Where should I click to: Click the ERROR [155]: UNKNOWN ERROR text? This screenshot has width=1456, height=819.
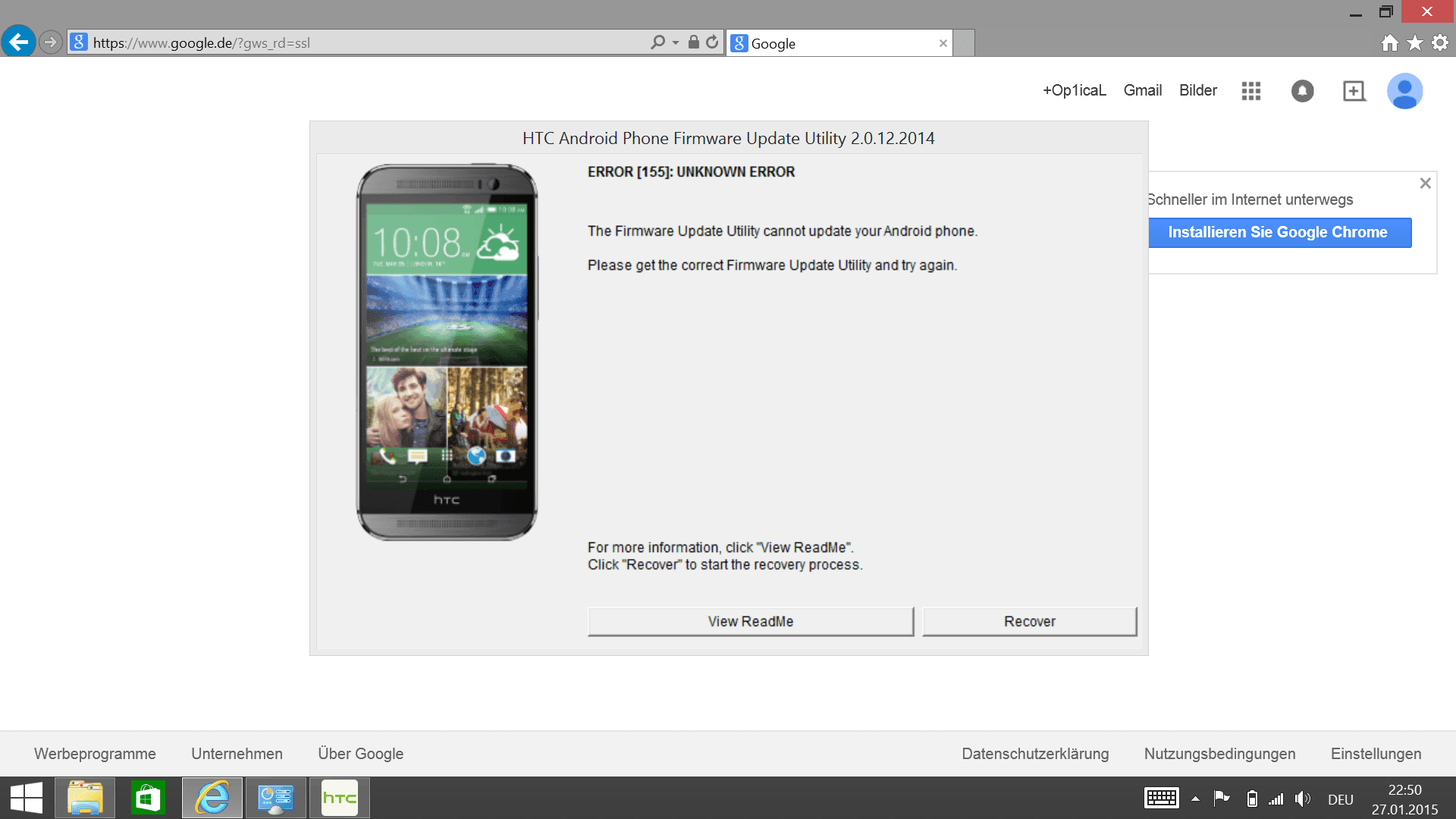[691, 172]
